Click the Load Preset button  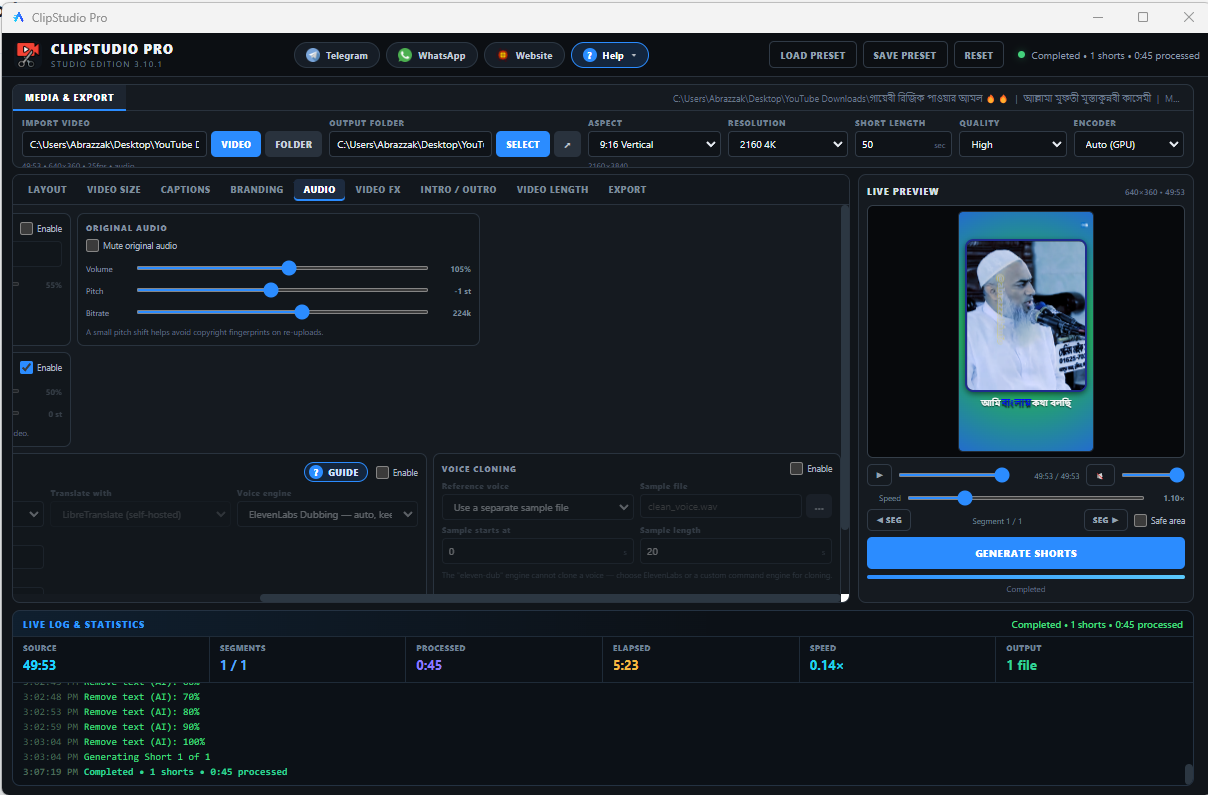[813, 55]
